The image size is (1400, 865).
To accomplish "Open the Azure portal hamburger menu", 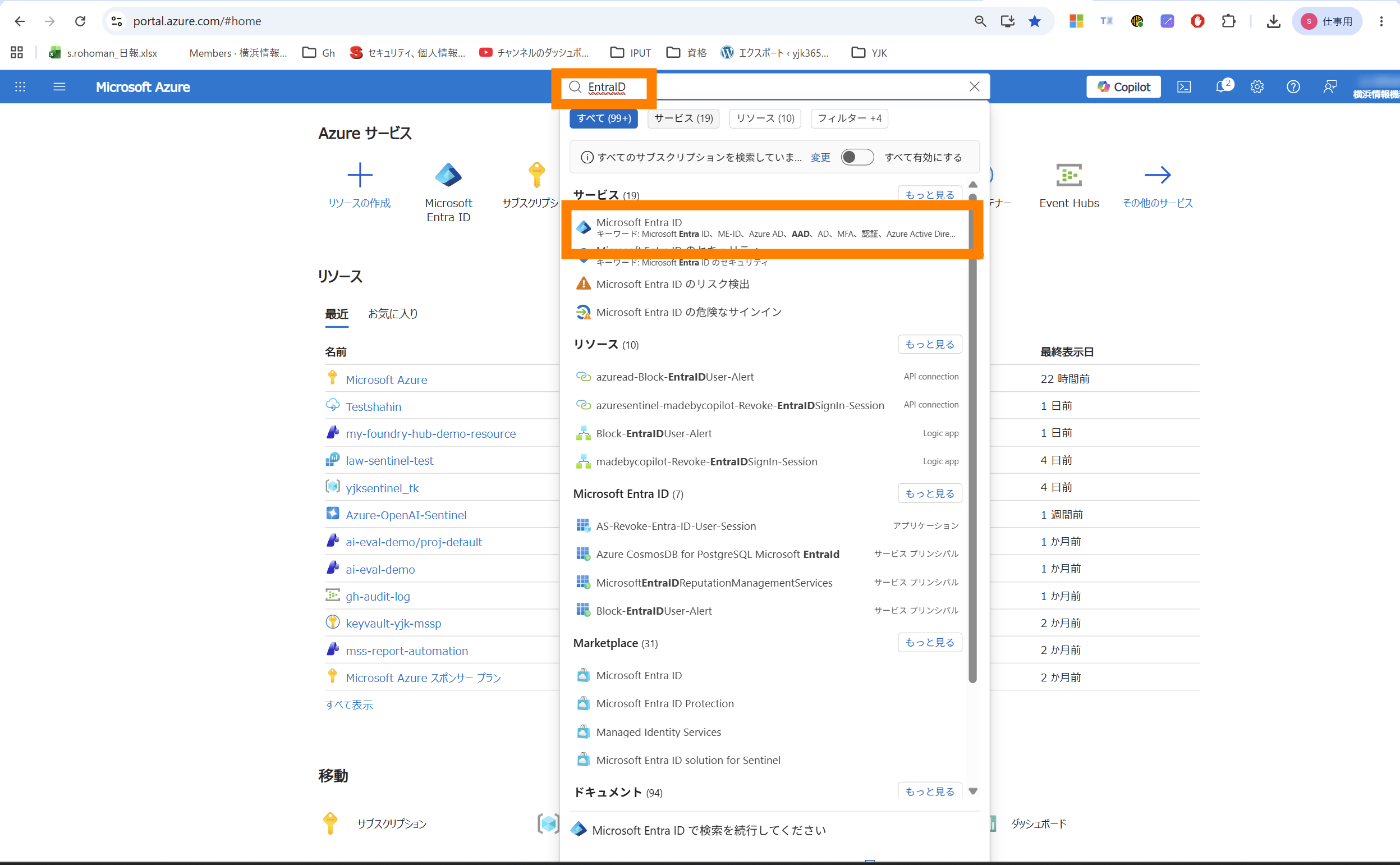I will point(59,87).
